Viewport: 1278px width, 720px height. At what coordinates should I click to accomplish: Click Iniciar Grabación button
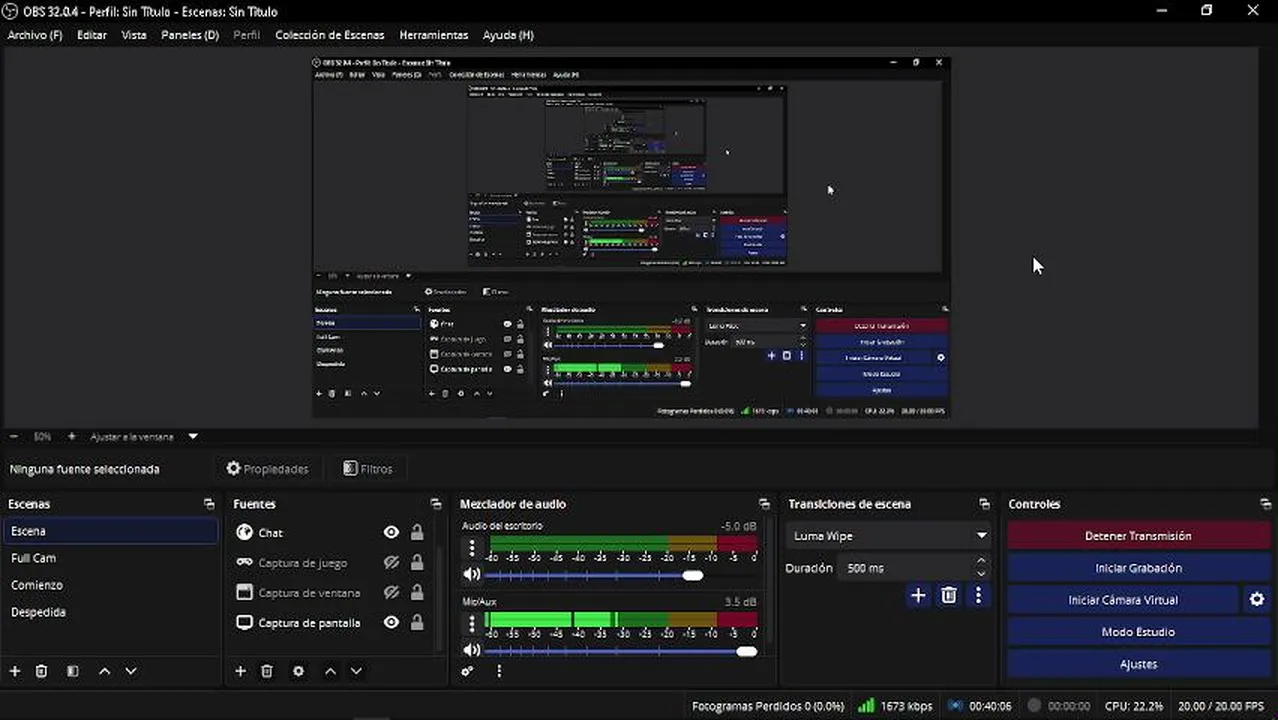pos(1138,568)
